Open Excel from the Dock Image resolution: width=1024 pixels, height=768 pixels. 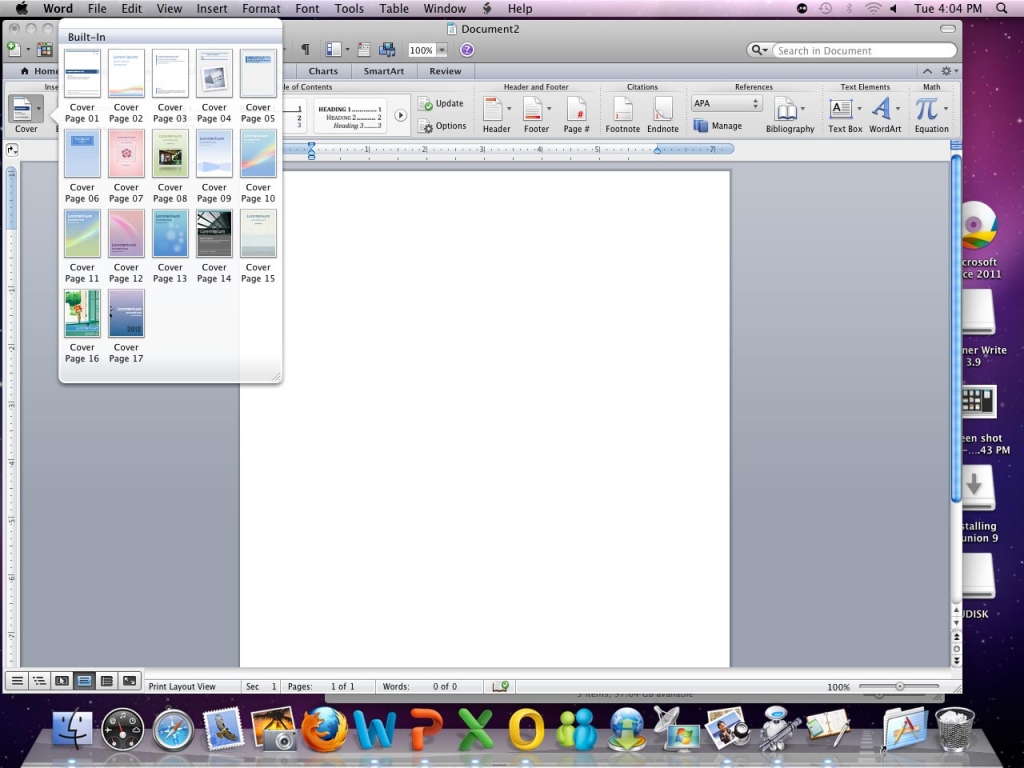click(x=476, y=729)
